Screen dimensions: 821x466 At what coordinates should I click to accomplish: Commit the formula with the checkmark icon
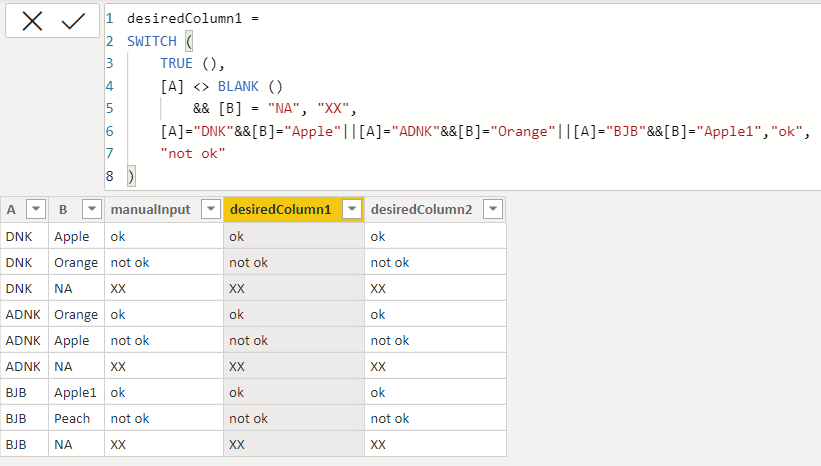point(73,21)
